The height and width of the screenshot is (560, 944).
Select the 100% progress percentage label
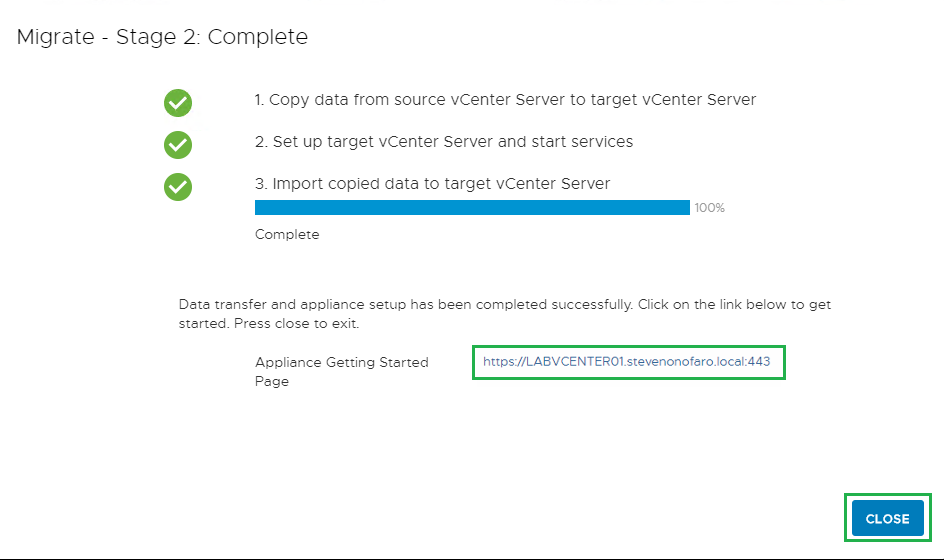(x=709, y=208)
